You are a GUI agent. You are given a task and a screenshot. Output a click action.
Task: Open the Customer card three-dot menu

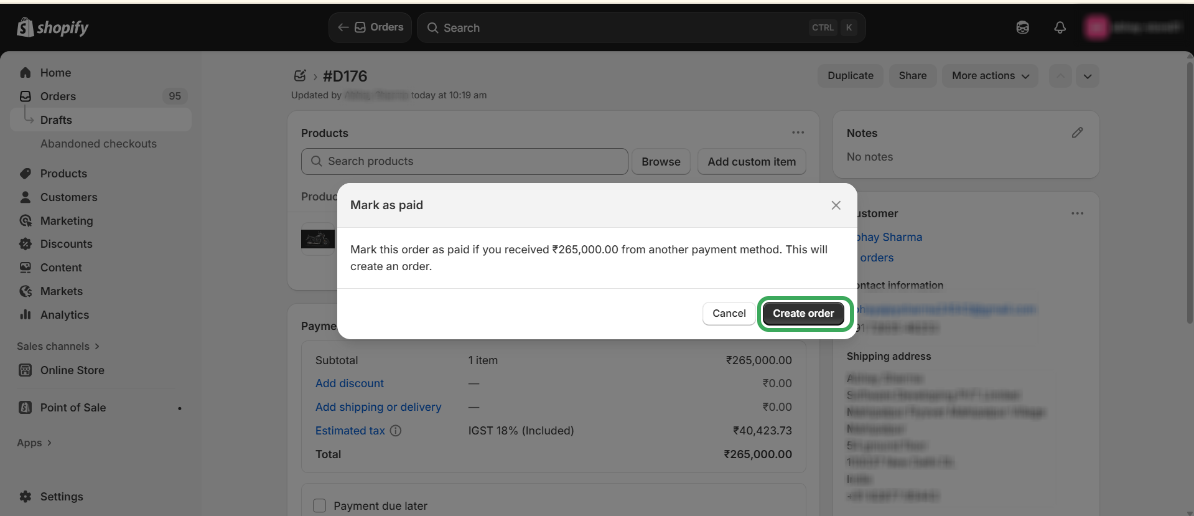(x=1077, y=213)
